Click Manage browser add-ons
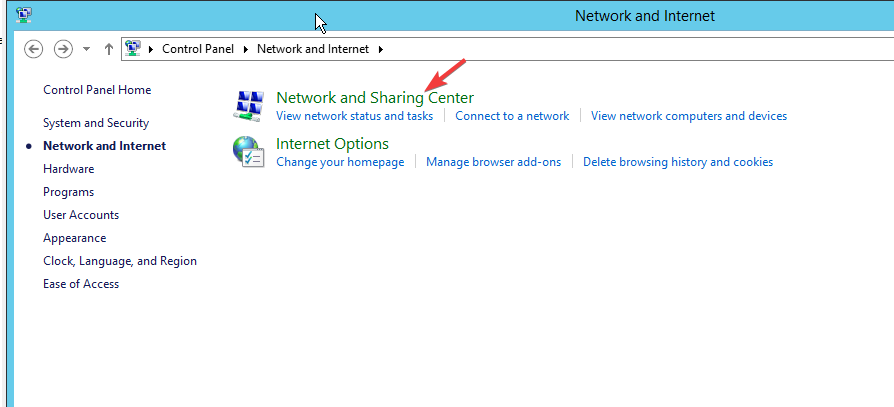This screenshot has height=407, width=894. point(494,162)
